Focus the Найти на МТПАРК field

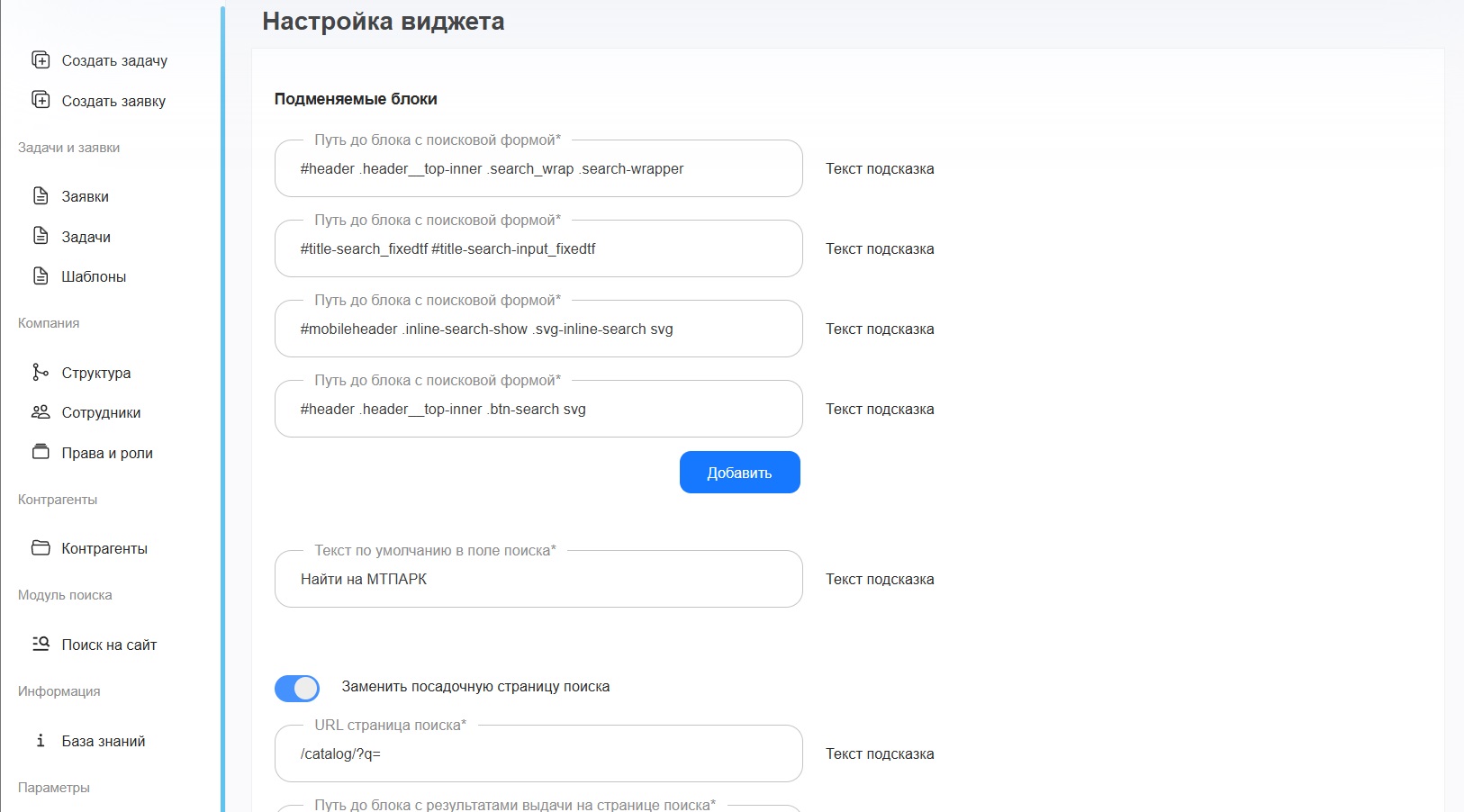(538, 579)
